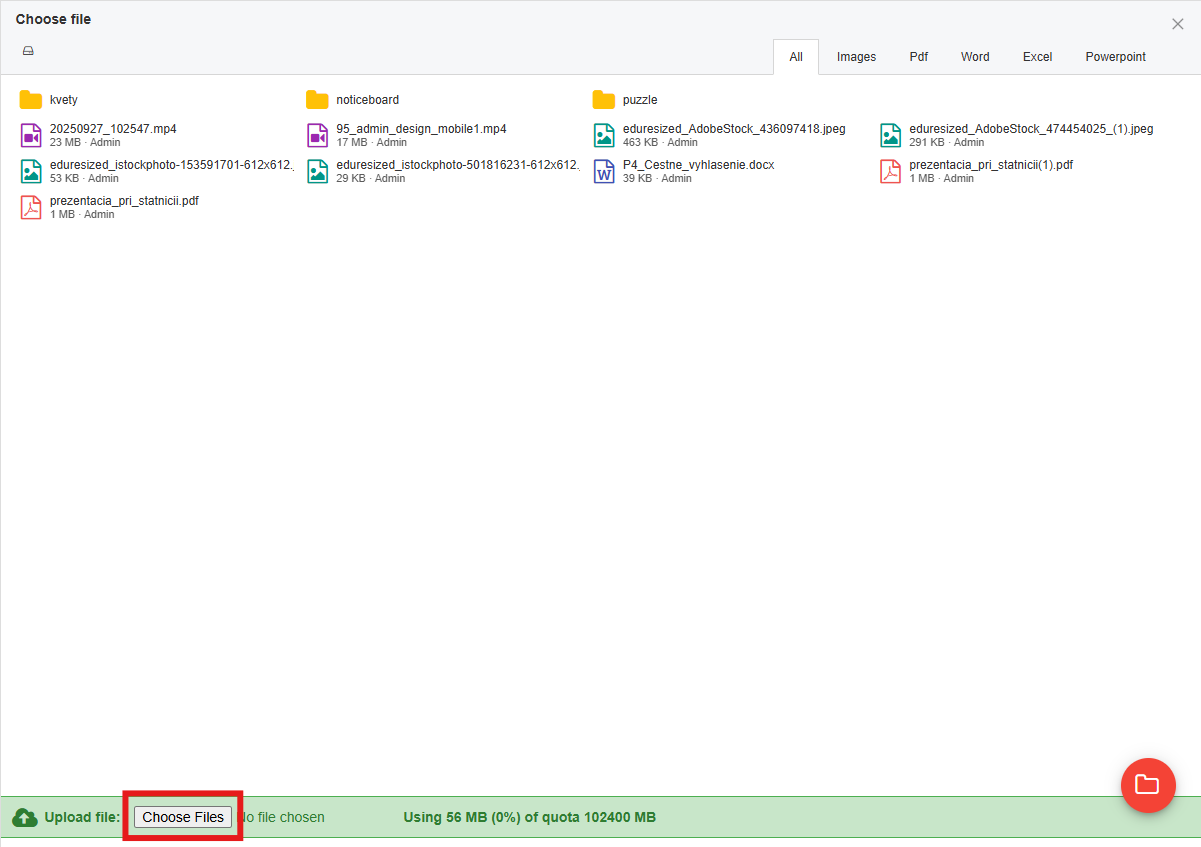Image resolution: width=1201 pixels, height=847 pixels.
Task: Select file 95_admin_design_mobile1.mp4
Action: click(421, 129)
